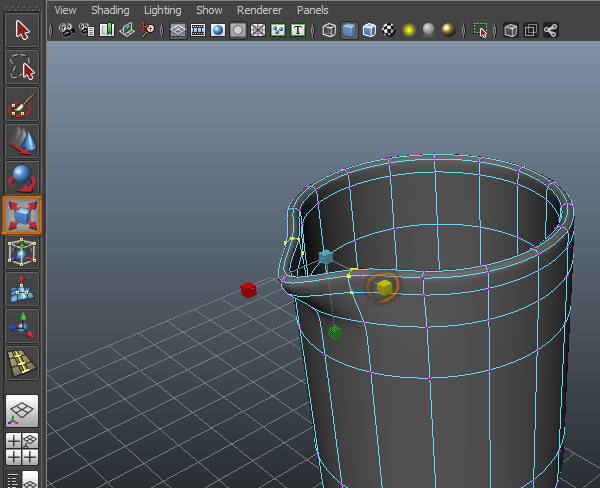The height and width of the screenshot is (488, 600).
Task: Pick the Paint Selection brush tool
Action: (22, 104)
